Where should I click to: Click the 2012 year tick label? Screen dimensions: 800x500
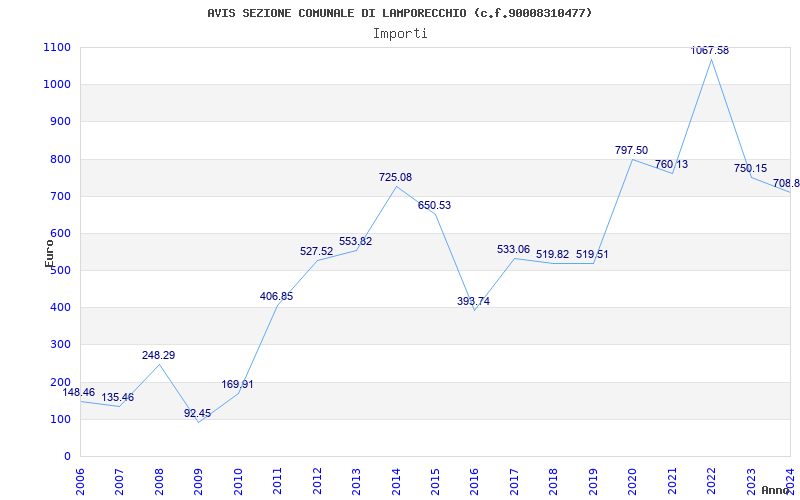click(317, 482)
